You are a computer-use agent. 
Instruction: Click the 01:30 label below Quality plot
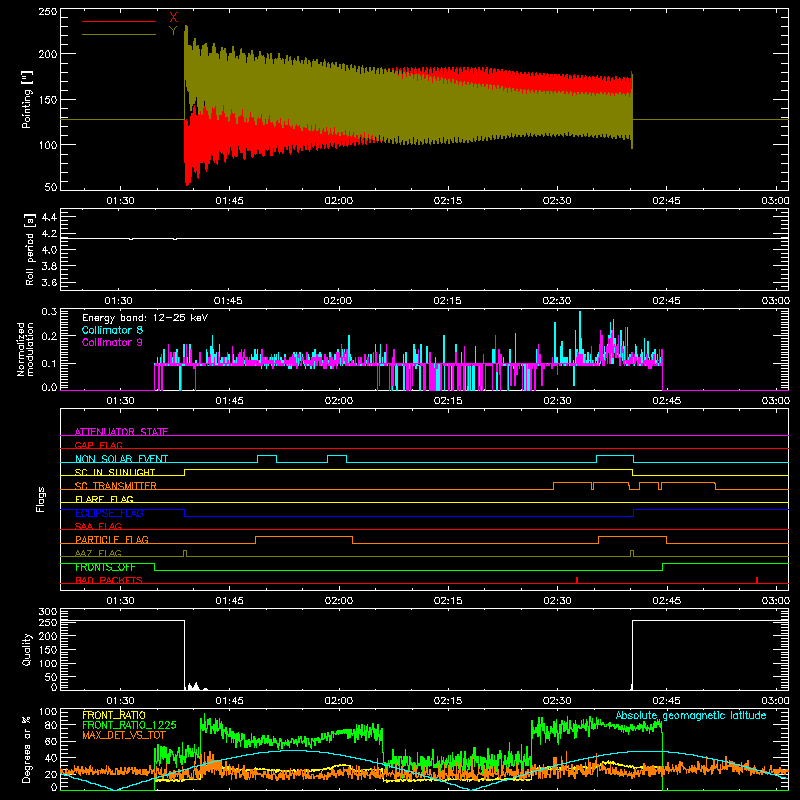(x=120, y=701)
